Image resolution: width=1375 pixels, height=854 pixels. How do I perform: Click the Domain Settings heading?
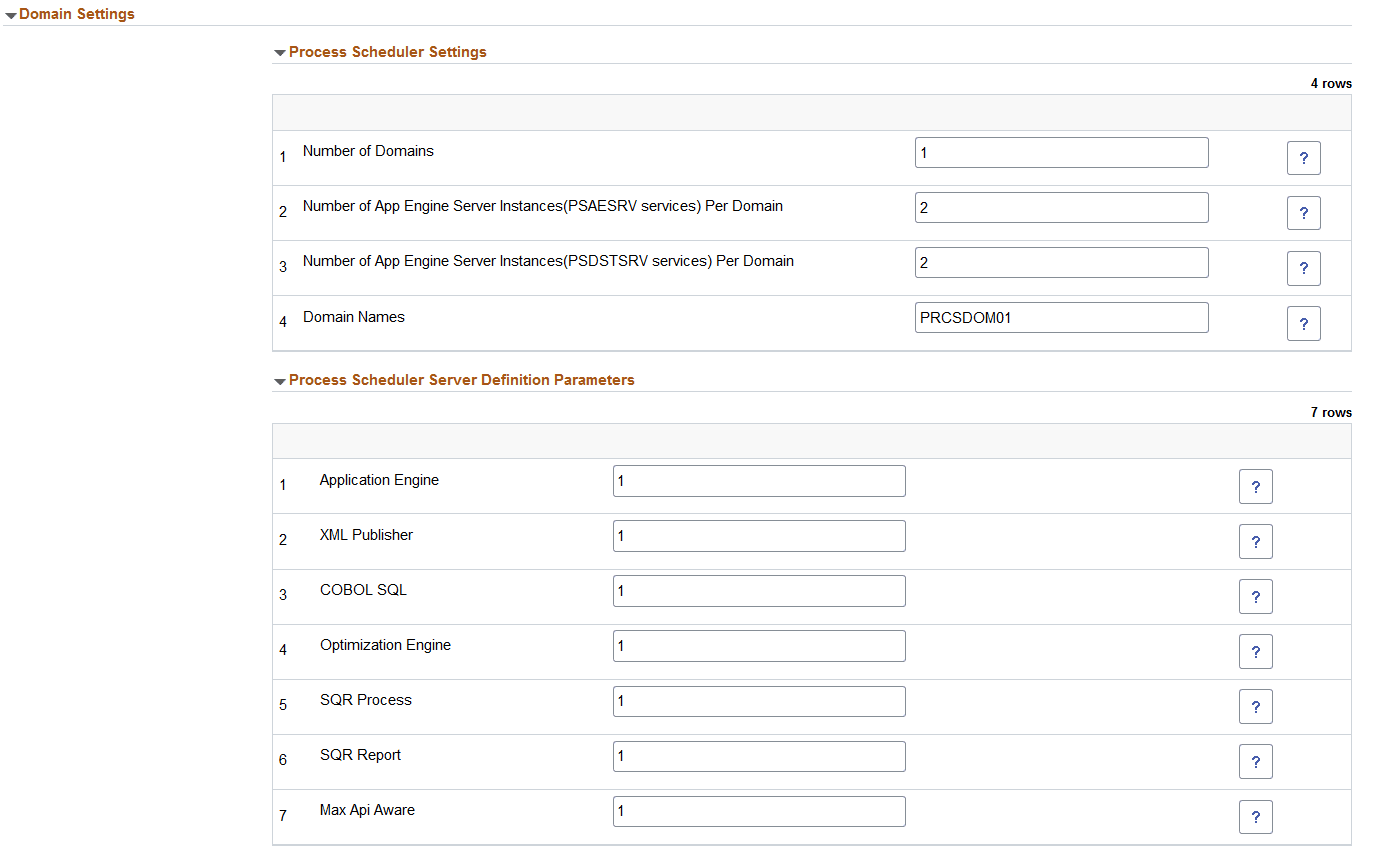[x=77, y=14]
